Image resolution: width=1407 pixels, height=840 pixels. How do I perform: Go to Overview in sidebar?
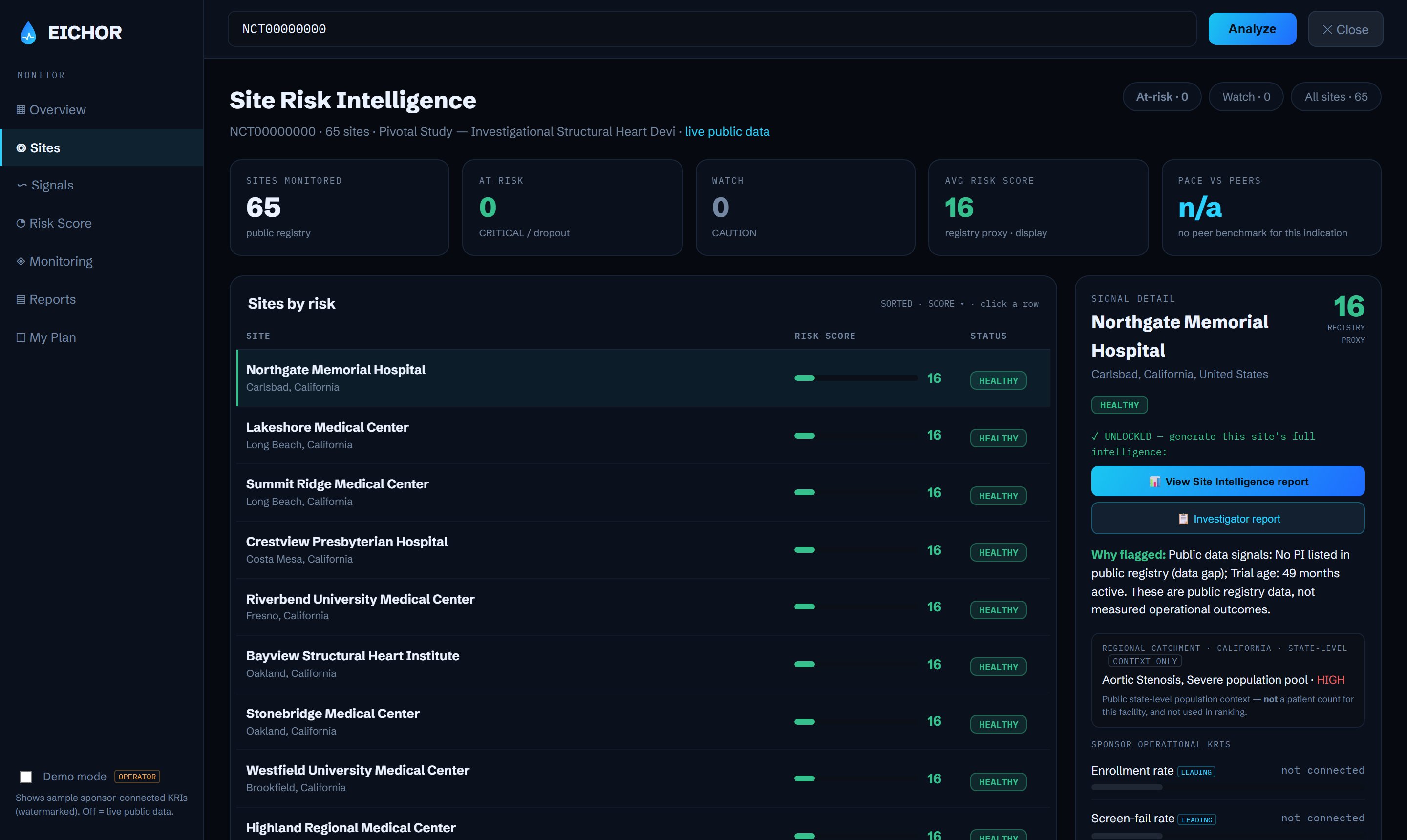point(102,110)
